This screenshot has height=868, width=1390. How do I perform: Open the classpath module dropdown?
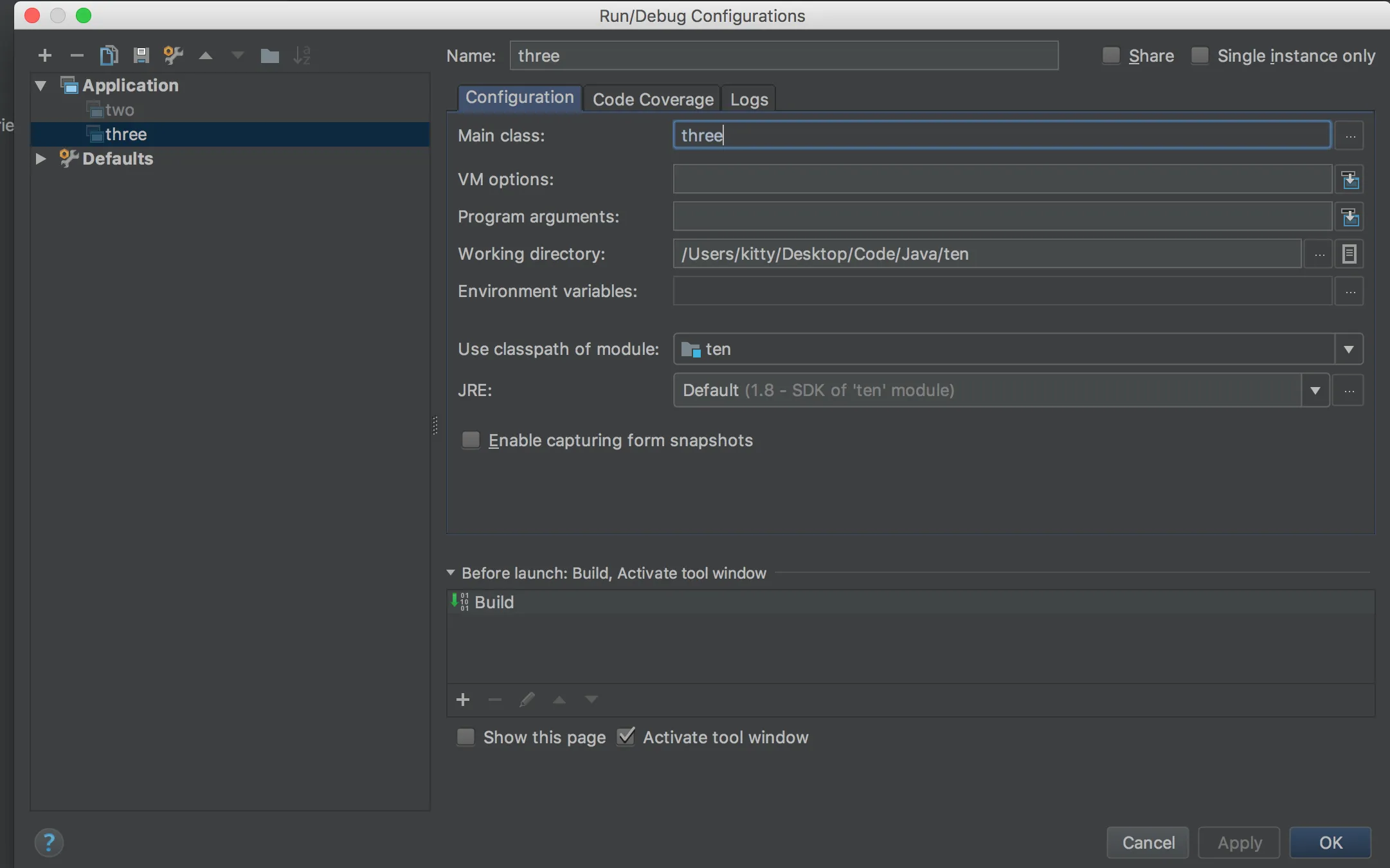pos(1348,349)
